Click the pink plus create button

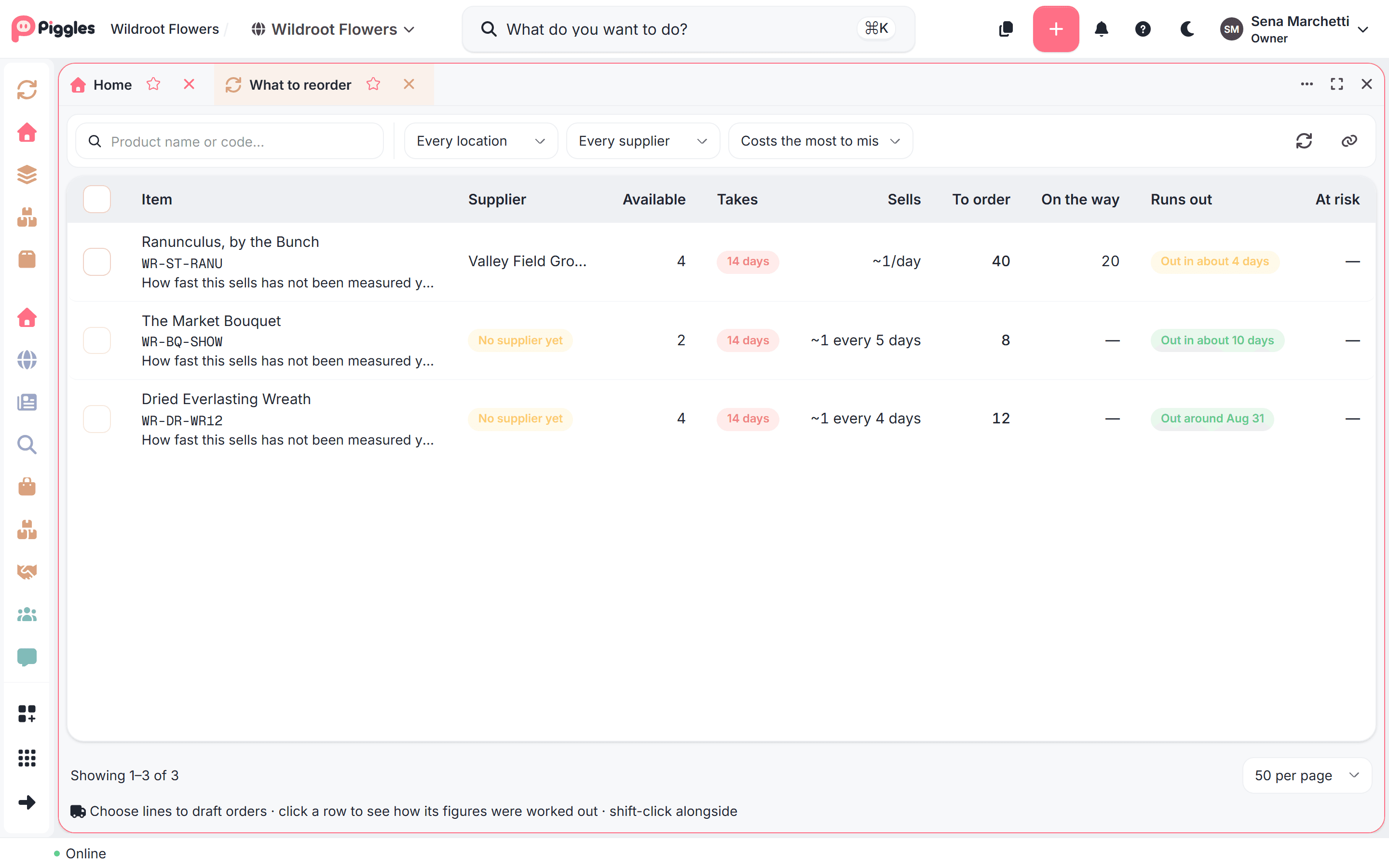coord(1056,29)
